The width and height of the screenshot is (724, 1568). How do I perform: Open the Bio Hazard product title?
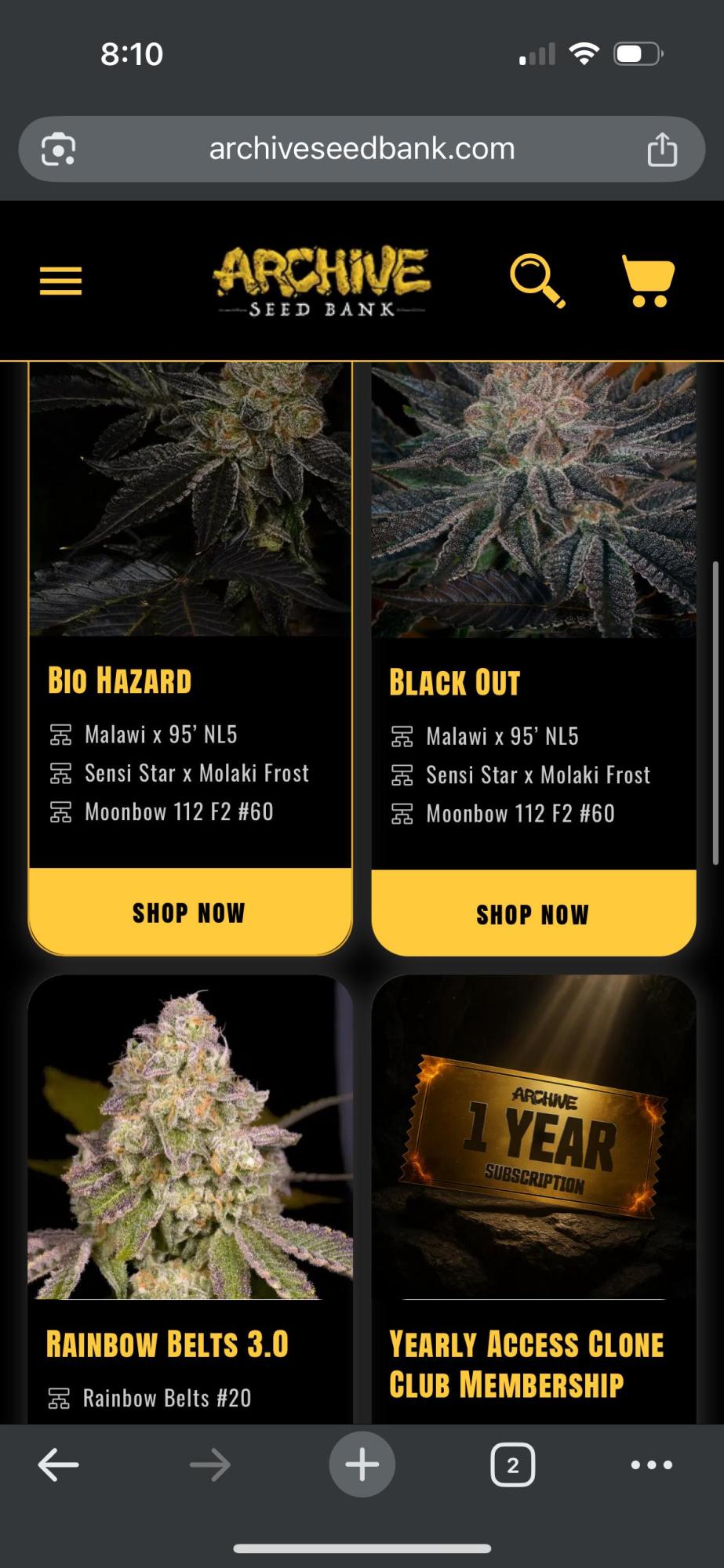click(x=120, y=681)
